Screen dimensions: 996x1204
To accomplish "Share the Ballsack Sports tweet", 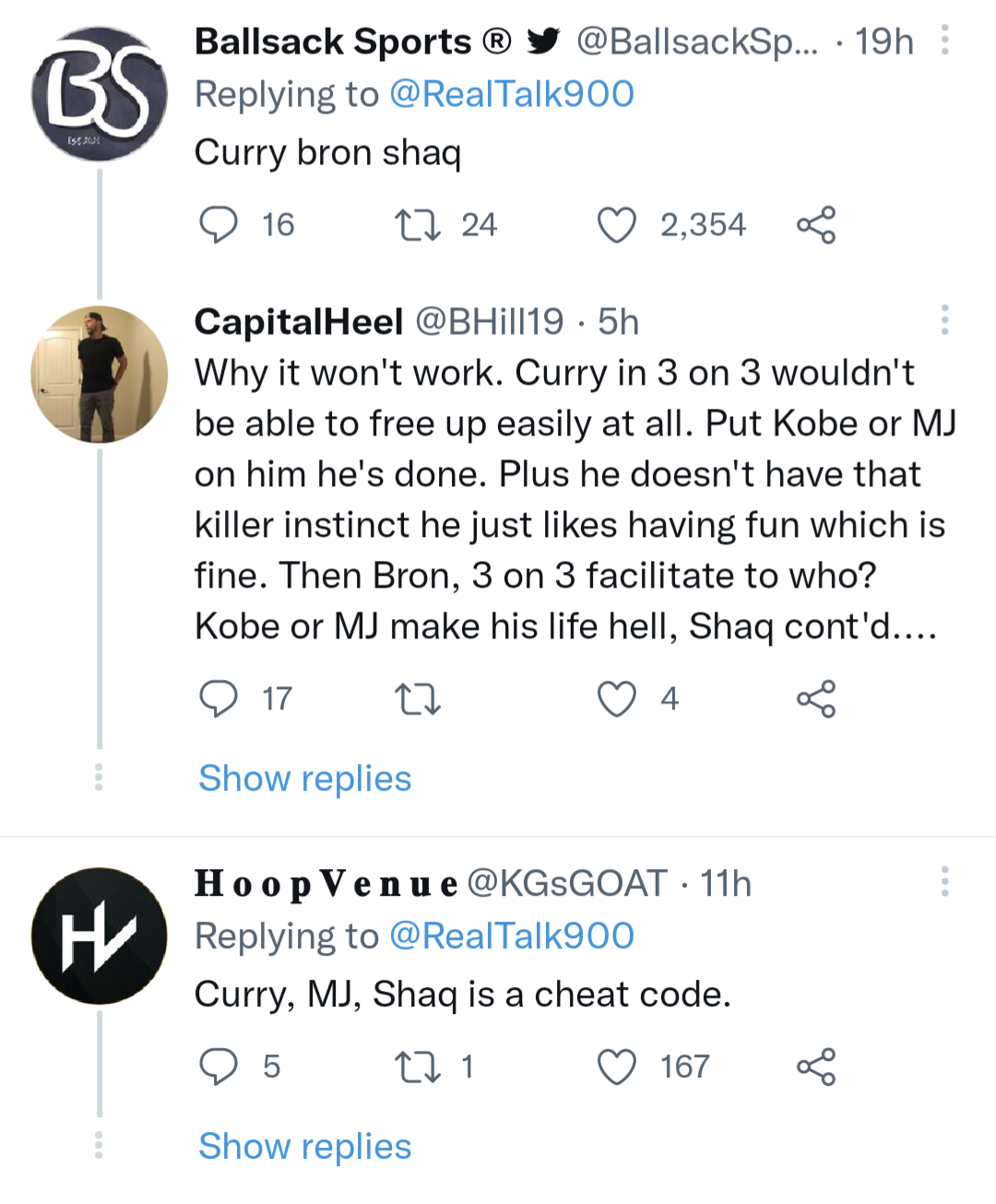I will (x=816, y=225).
